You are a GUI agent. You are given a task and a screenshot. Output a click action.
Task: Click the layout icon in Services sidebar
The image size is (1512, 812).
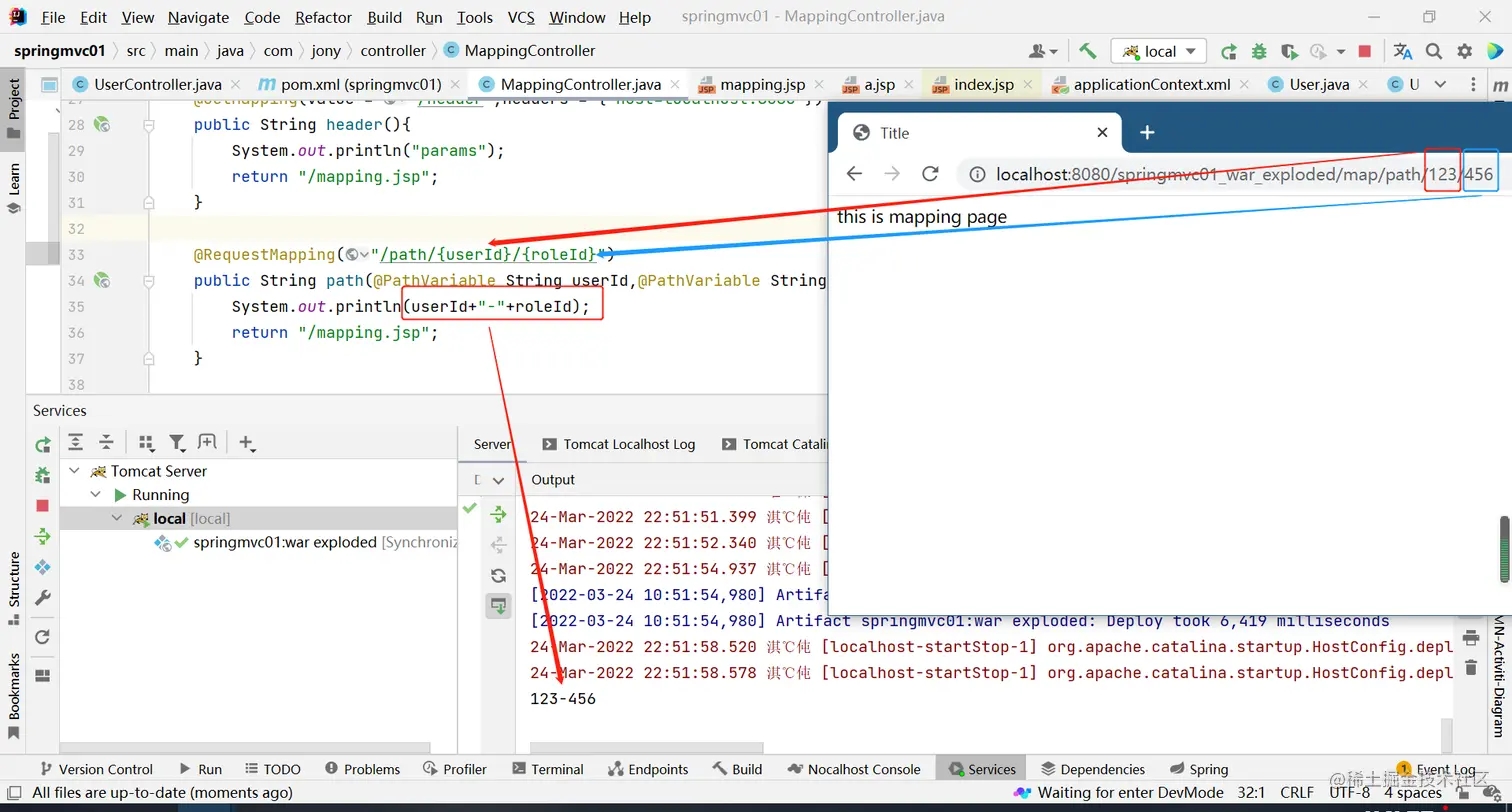[42, 675]
